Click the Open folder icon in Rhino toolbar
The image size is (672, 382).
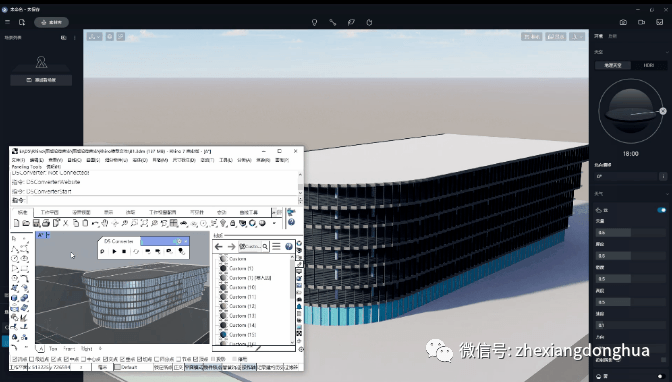click(x=26, y=223)
